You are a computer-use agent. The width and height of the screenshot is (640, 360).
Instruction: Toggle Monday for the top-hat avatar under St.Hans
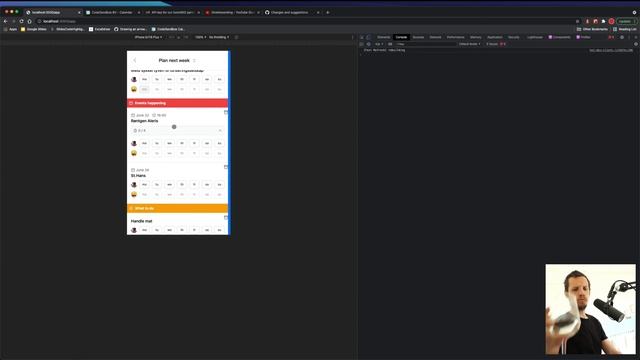[144, 184]
